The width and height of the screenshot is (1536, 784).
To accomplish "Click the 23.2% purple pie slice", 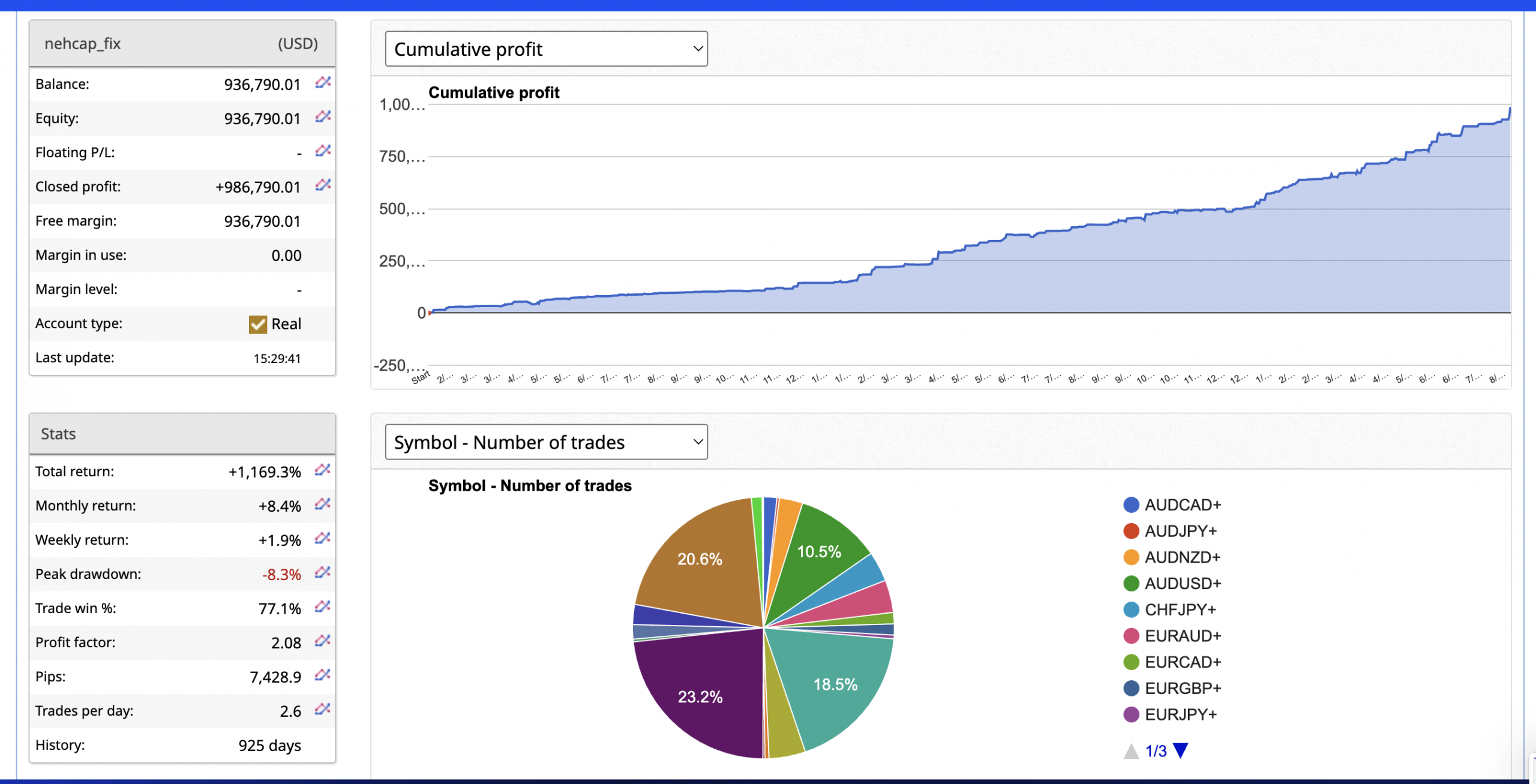I will pyautogui.click(x=699, y=696).
